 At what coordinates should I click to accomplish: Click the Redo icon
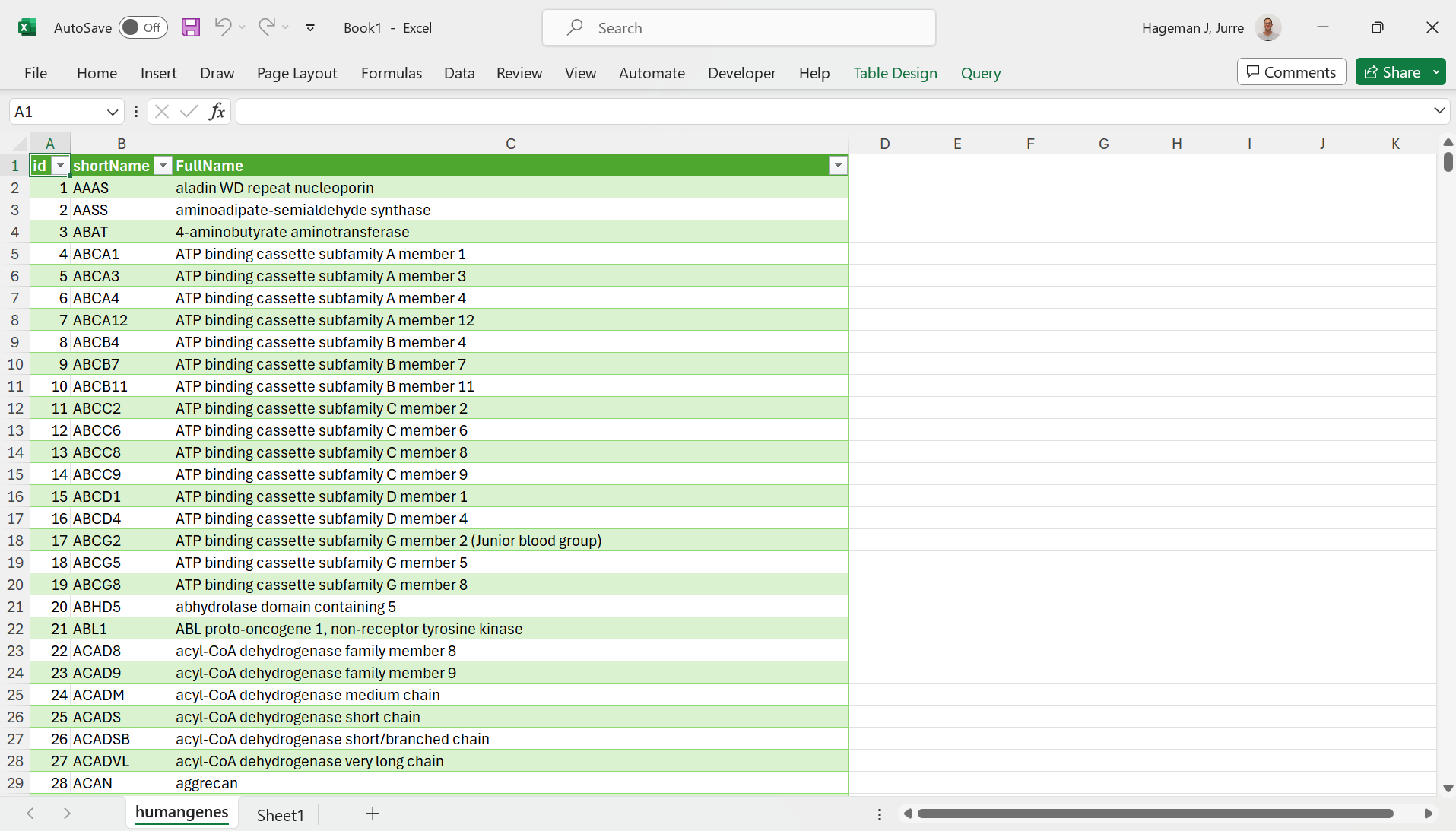click(266, 27)
